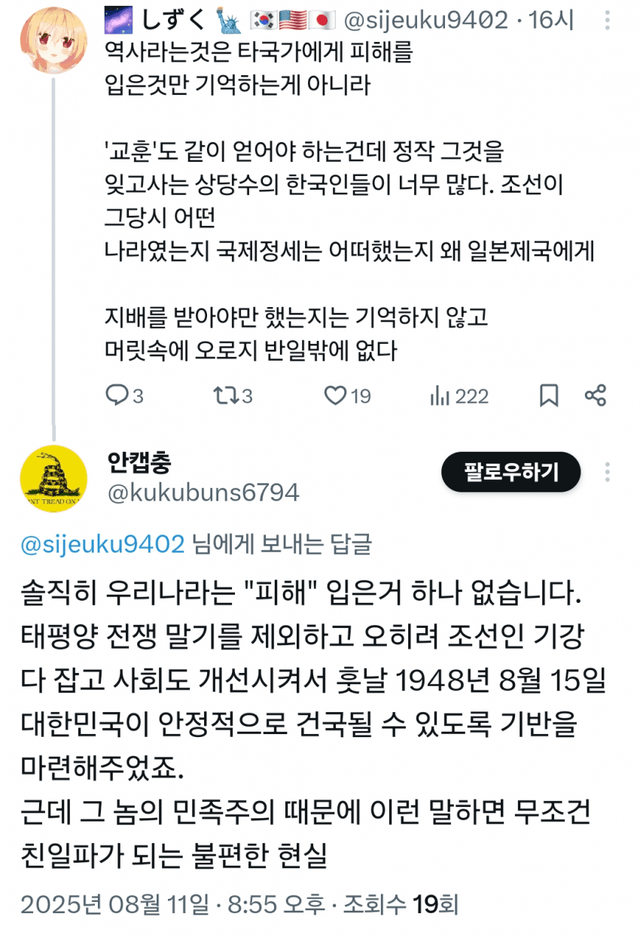Bookmark しずく's tweet
Viewport: 640px width, 938px height.
(548, 396)
